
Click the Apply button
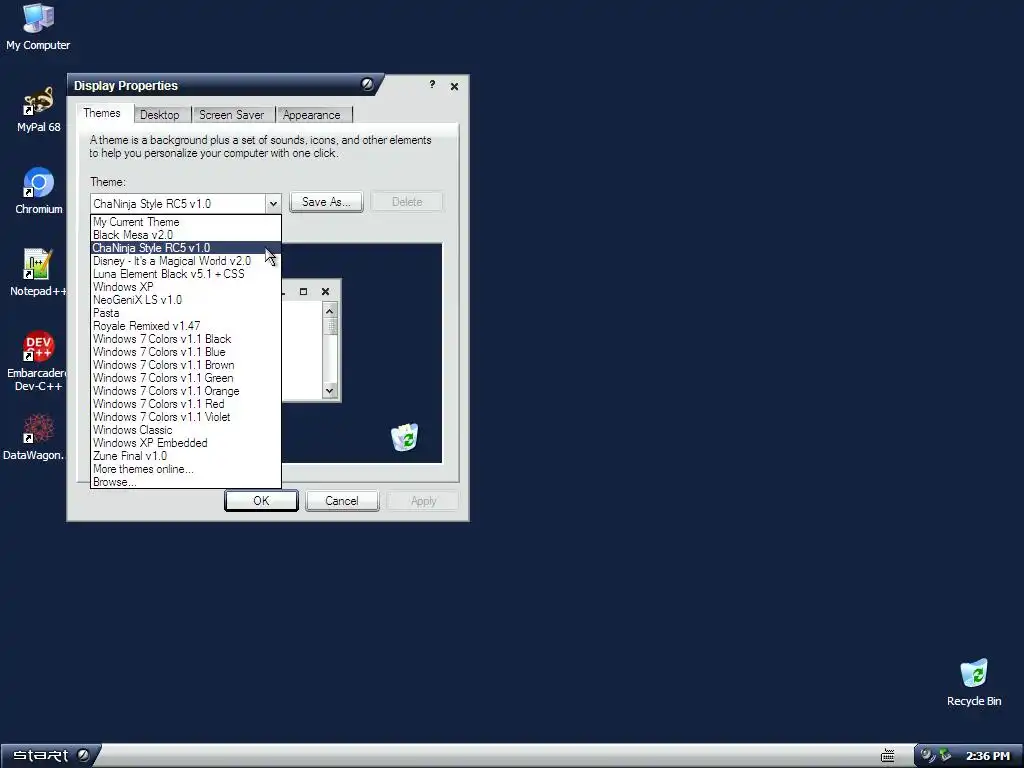tap(423, 501)
